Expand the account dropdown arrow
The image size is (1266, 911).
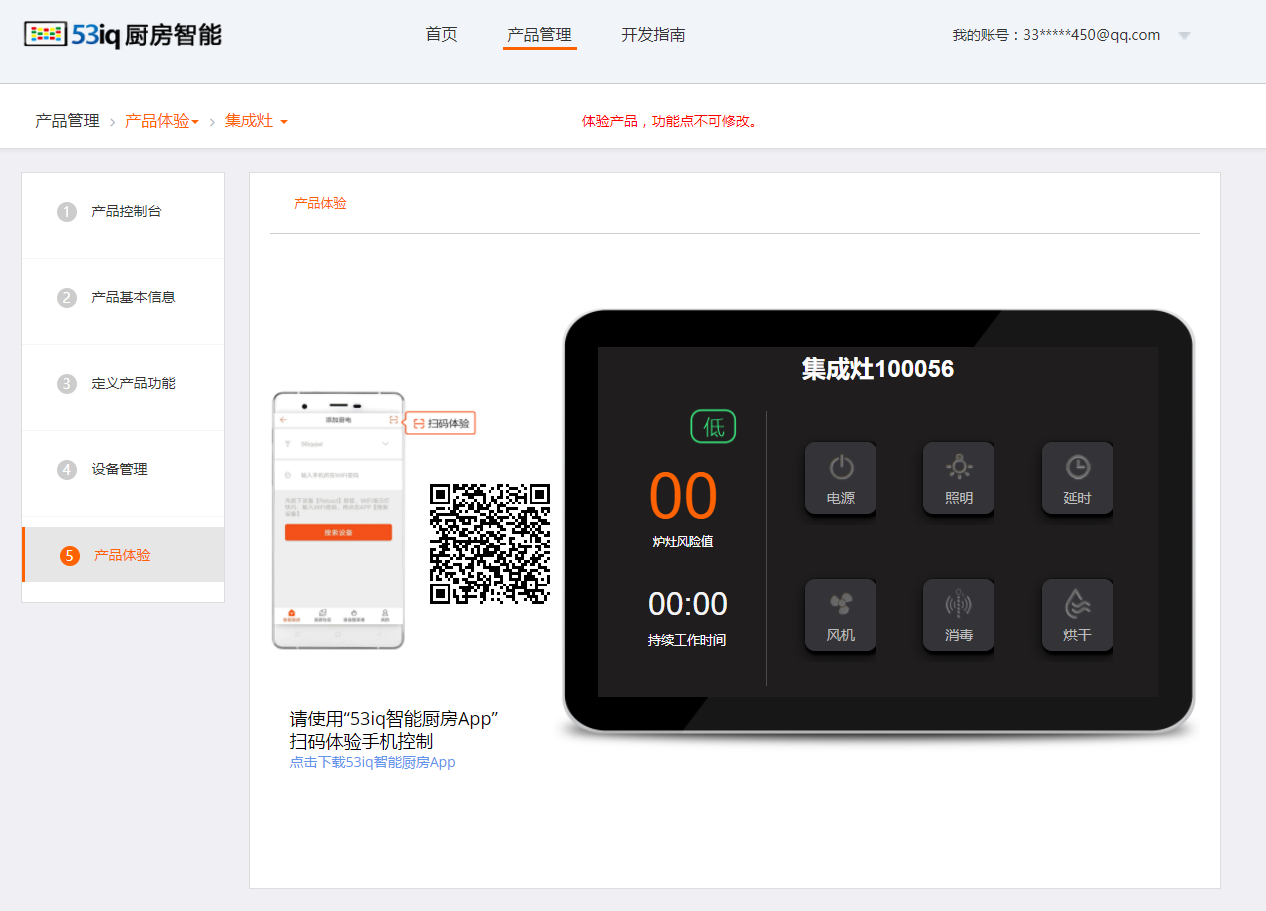coord(1184,36)
